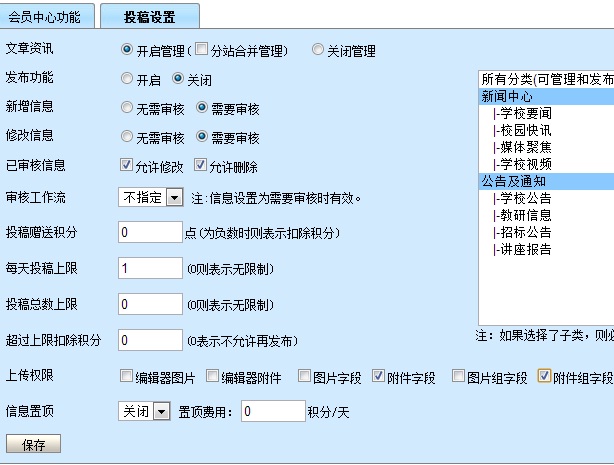Switch to the 会员中心功能 tab
Screen dimensions: 614x465
tap(48, 16)
